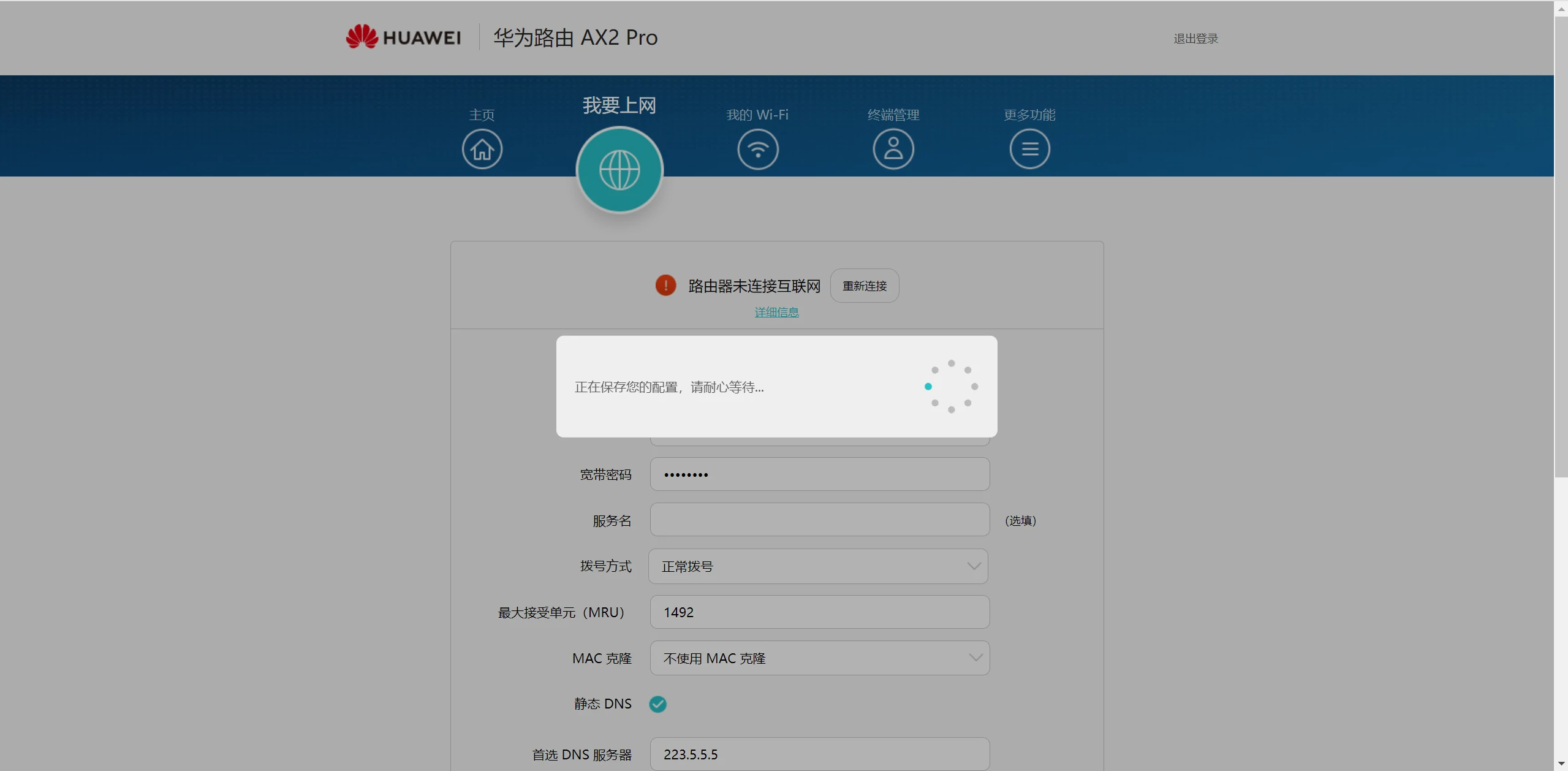The height and width of the screenshot is (771, 1568).
Task: Select the 我的 Wi-Fi tab label
Action: coord(757,115)
